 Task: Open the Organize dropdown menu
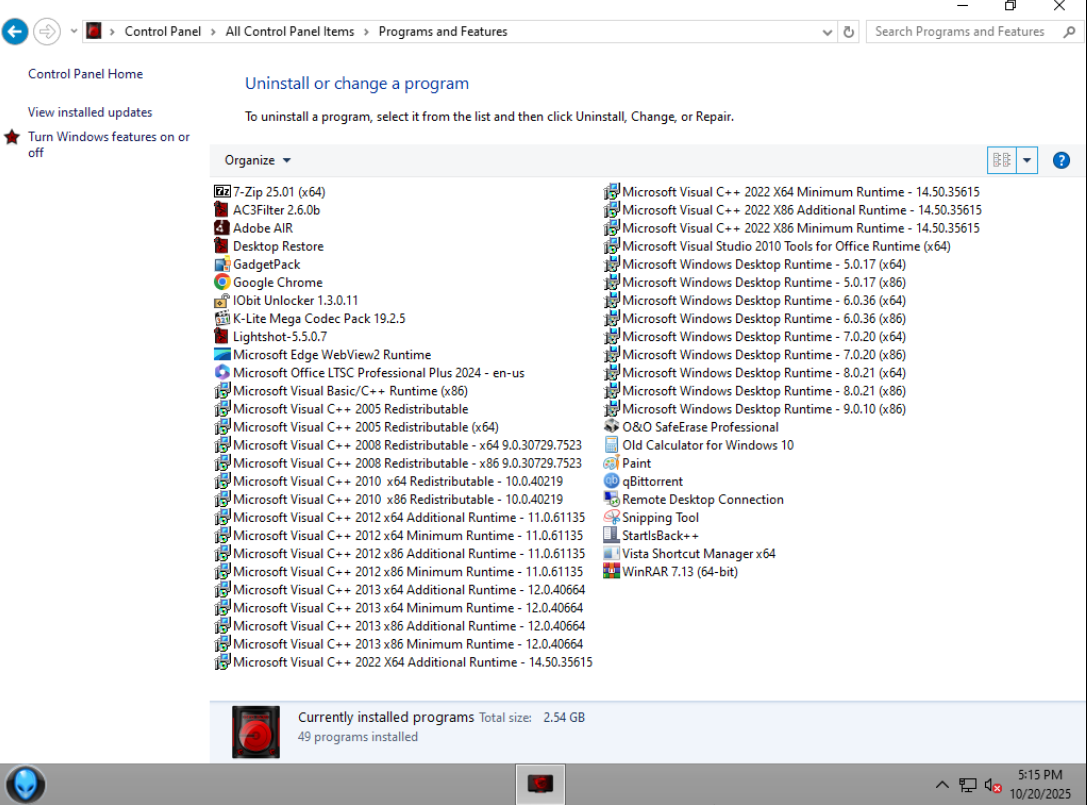pos(257,160)
